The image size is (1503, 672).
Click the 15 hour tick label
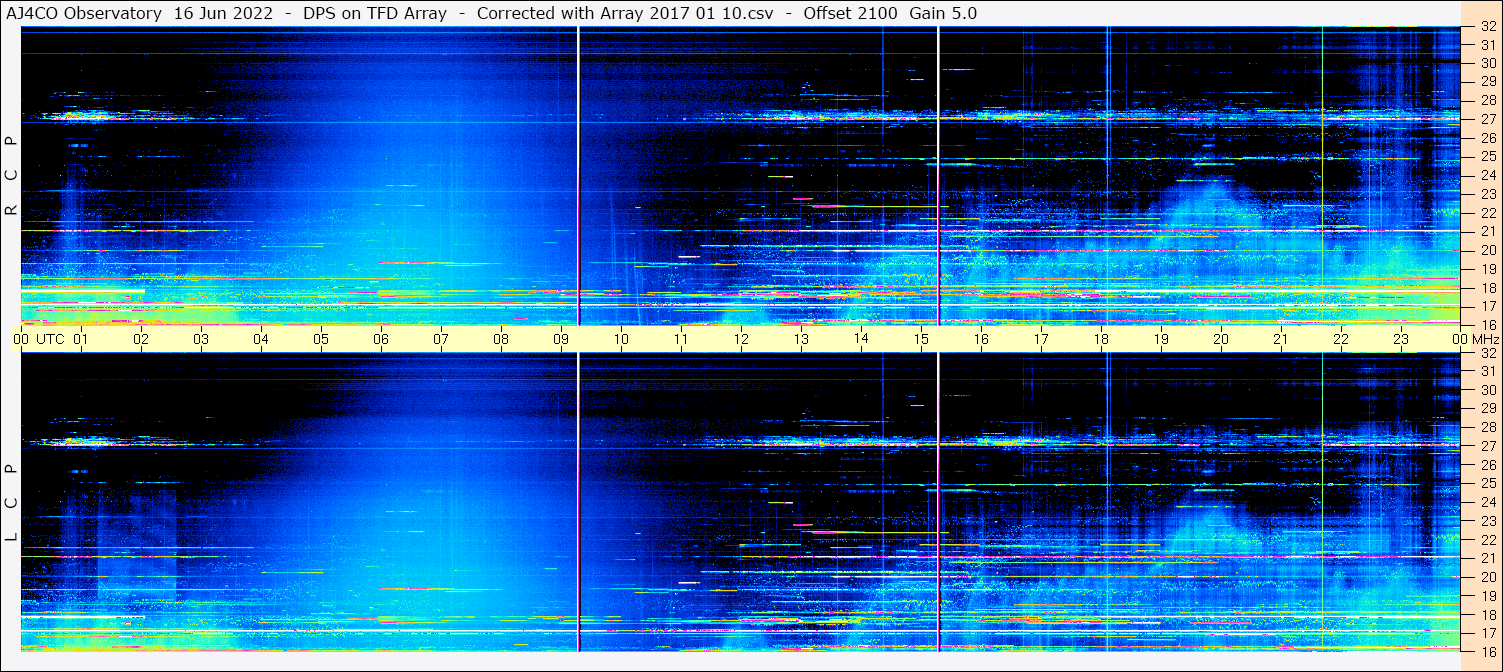921,339
